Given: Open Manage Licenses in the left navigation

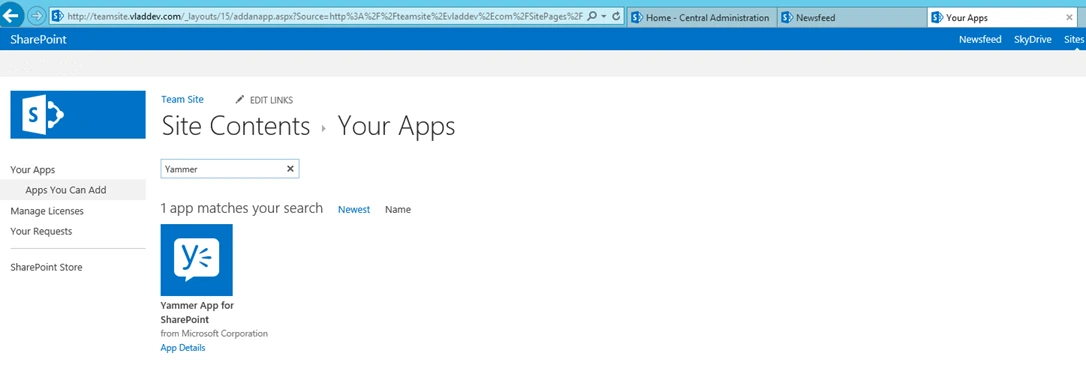Looking at the screenshot, I should [x=47, y=211].
